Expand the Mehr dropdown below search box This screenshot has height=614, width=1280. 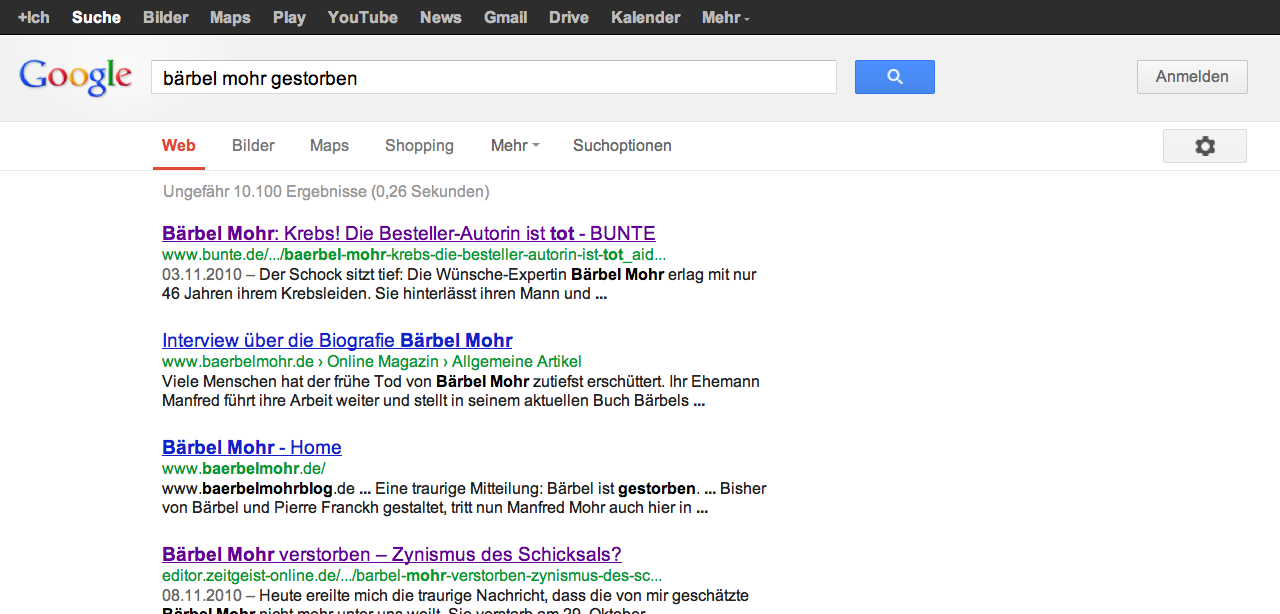point(514,146)
